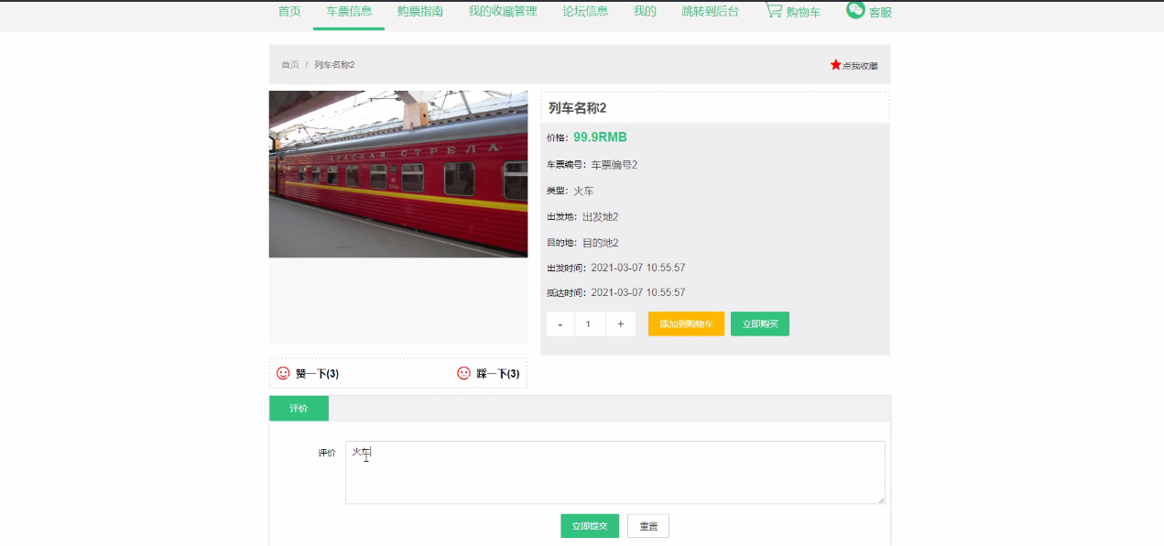Open 我的收藏管理 in the navigation bar
Viewport: 1164px width, 546px height.
[x=503, y=11]
